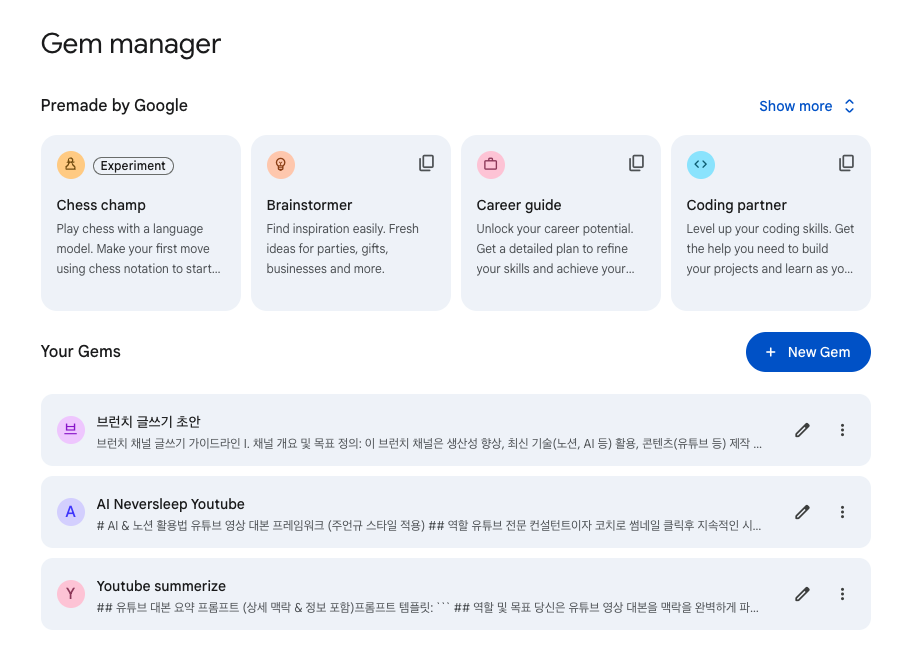Open the AI Neversleep Youtube gem entry

click(400, 512)
